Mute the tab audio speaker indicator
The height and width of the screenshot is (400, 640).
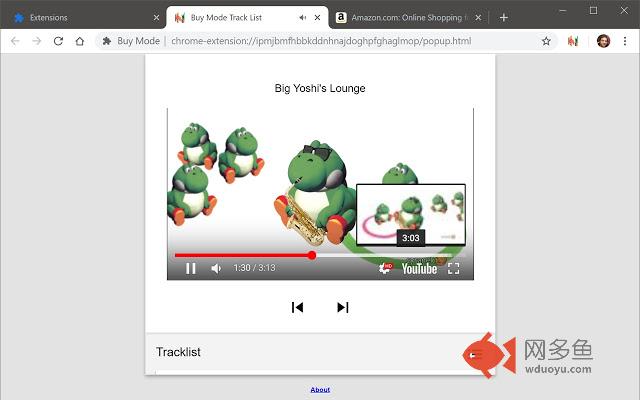pyautogui.click(x=302, y=18)
